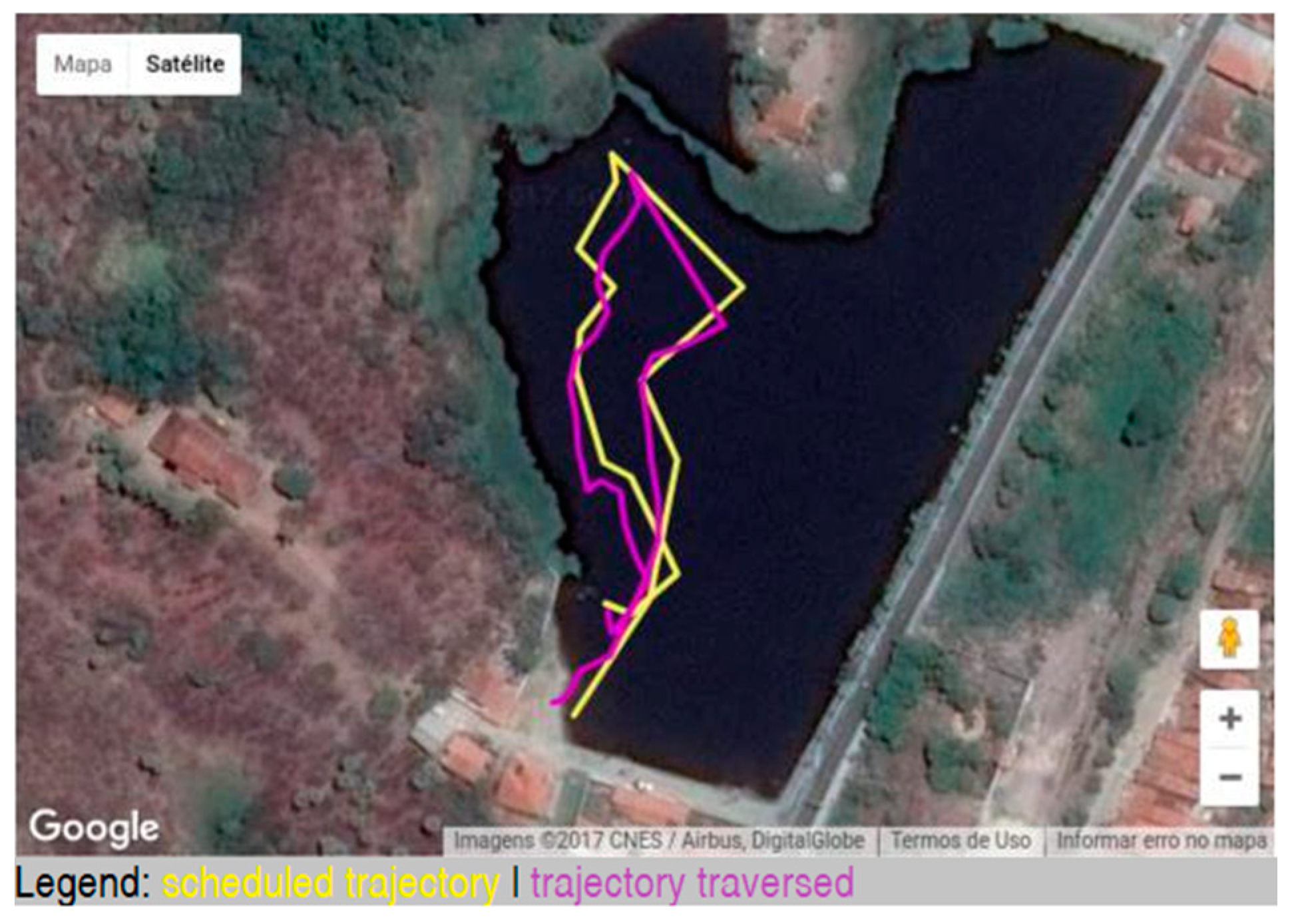Click the top tip of the yellow trajectory
This screenshot has height=924, width=1290.
pos(612,156)
